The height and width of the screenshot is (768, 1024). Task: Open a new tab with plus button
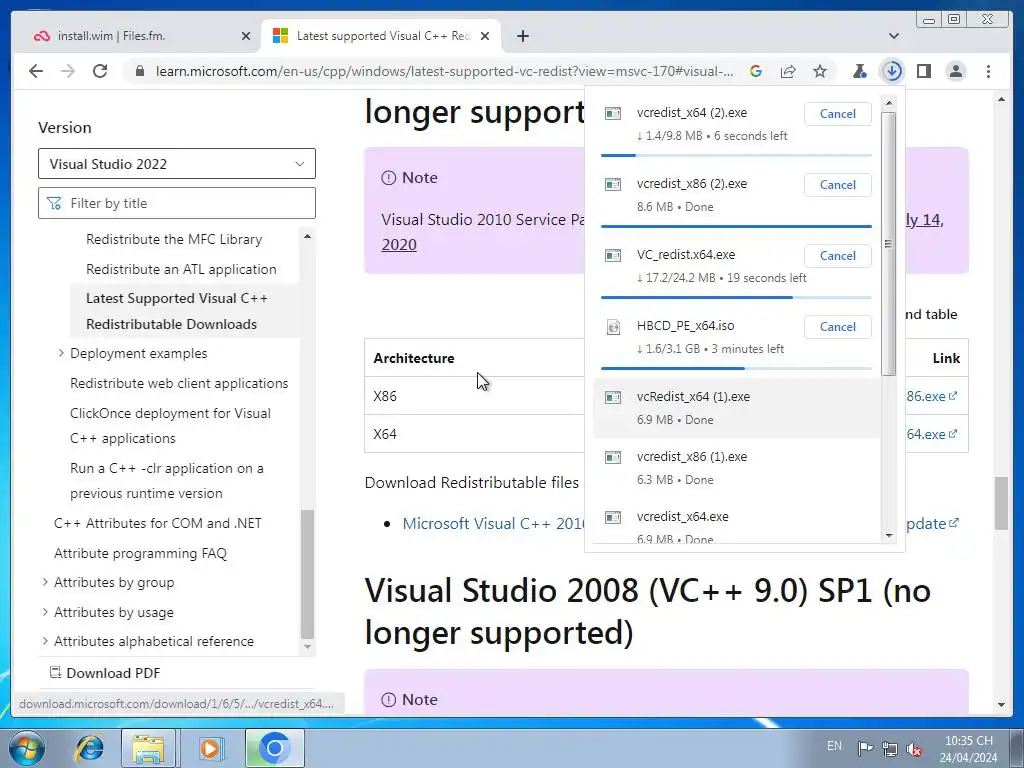pos(522,37)
